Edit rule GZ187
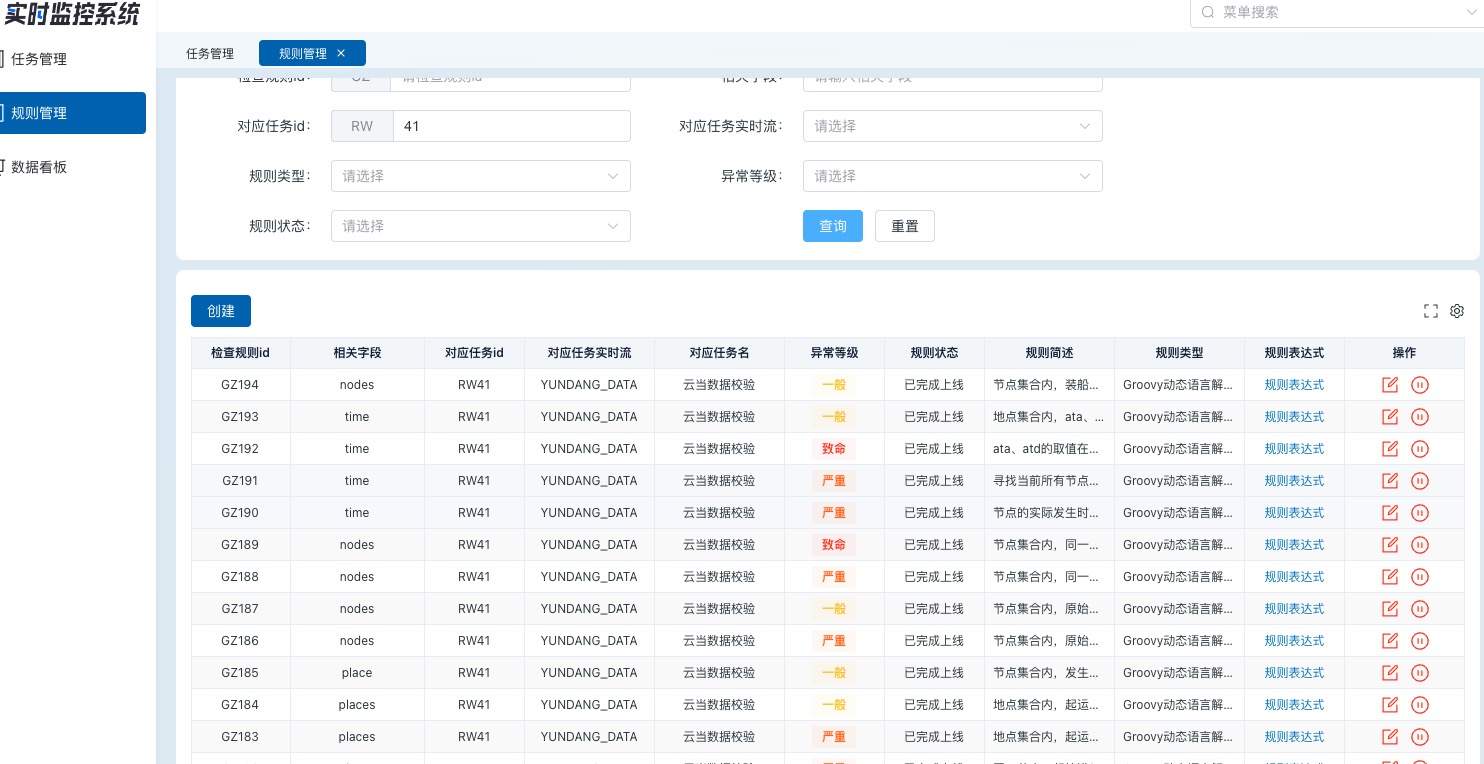1484x764 pixels. [1389, 609]
